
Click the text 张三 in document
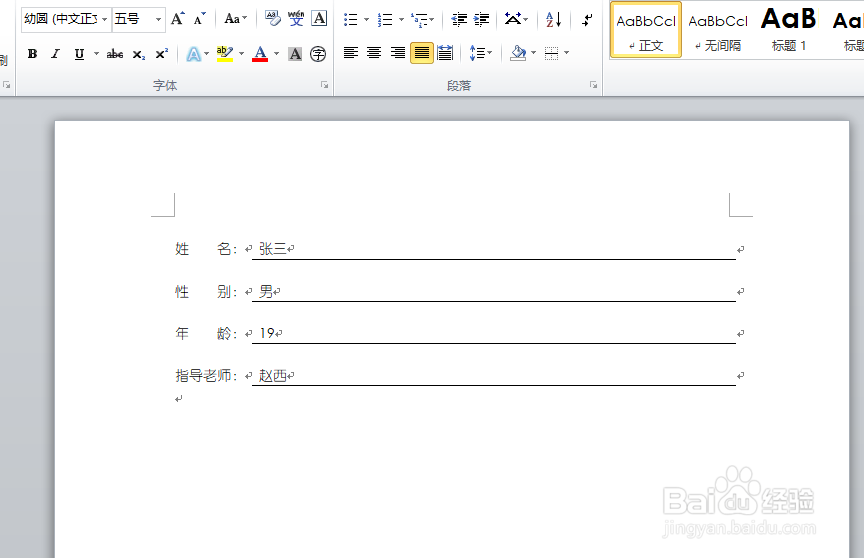coord(272,249)
